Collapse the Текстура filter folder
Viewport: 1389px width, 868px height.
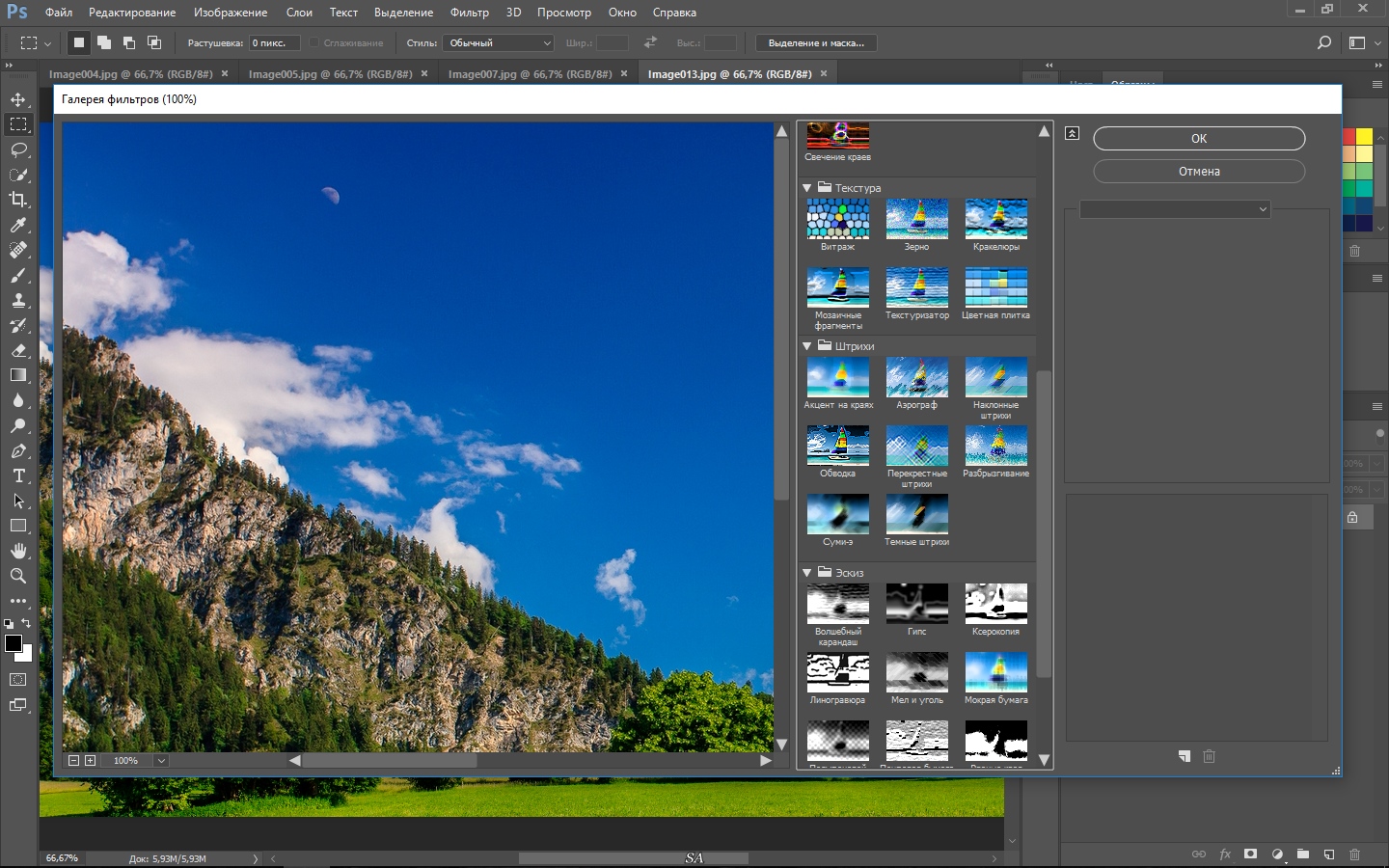(807, 188)
